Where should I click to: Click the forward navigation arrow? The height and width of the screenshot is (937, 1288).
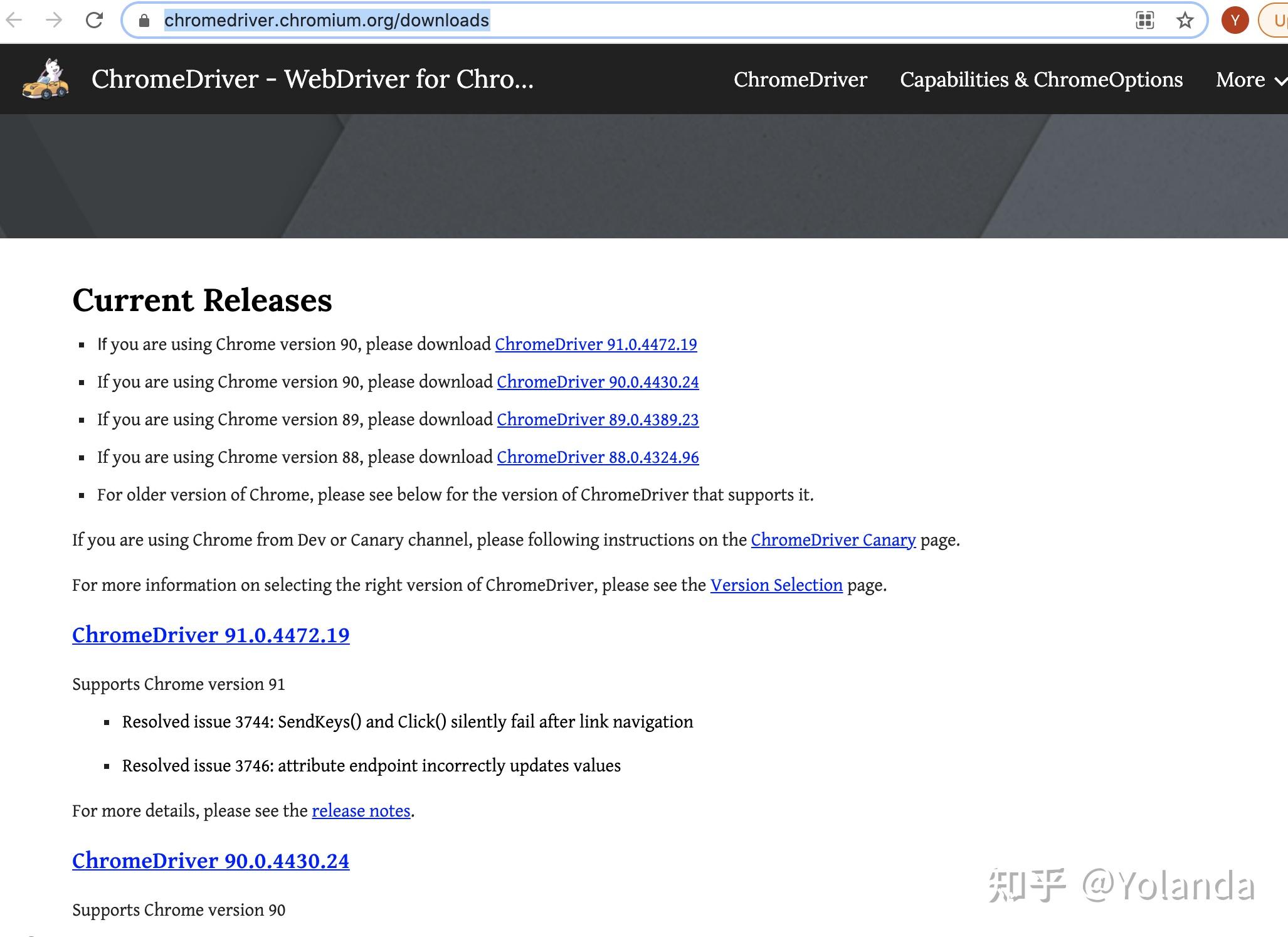[55, 19]
